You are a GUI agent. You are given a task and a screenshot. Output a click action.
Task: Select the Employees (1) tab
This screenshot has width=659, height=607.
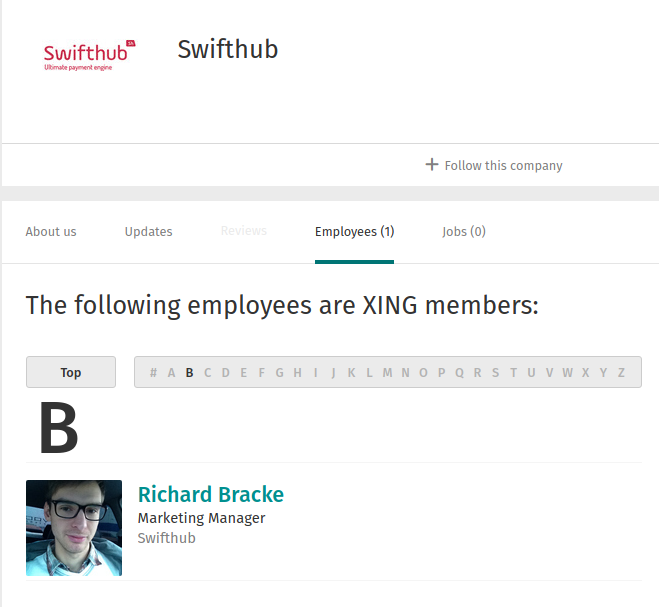[354, 232]
